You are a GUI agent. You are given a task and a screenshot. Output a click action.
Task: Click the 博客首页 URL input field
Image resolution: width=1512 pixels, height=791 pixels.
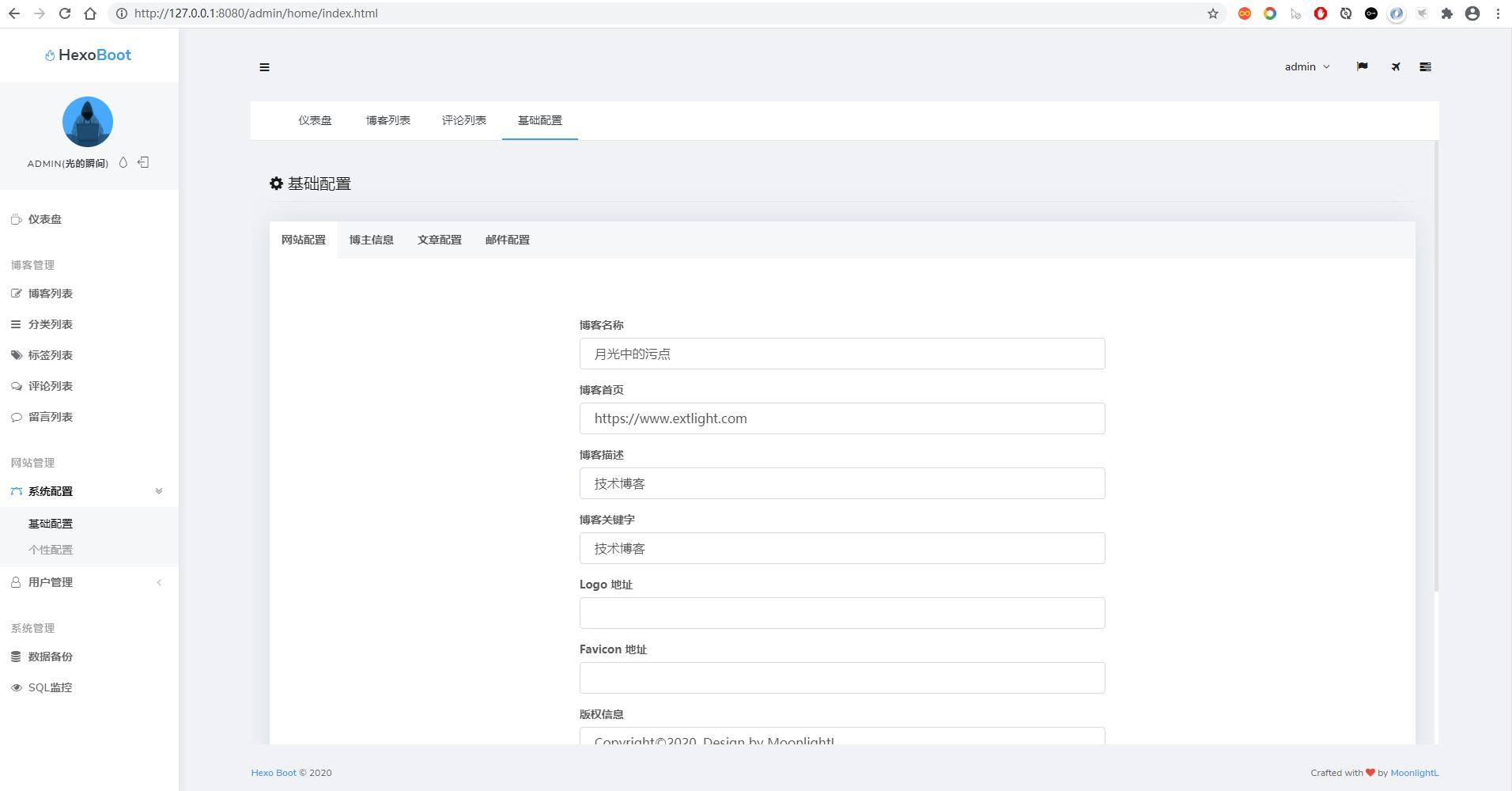[841, 418]
